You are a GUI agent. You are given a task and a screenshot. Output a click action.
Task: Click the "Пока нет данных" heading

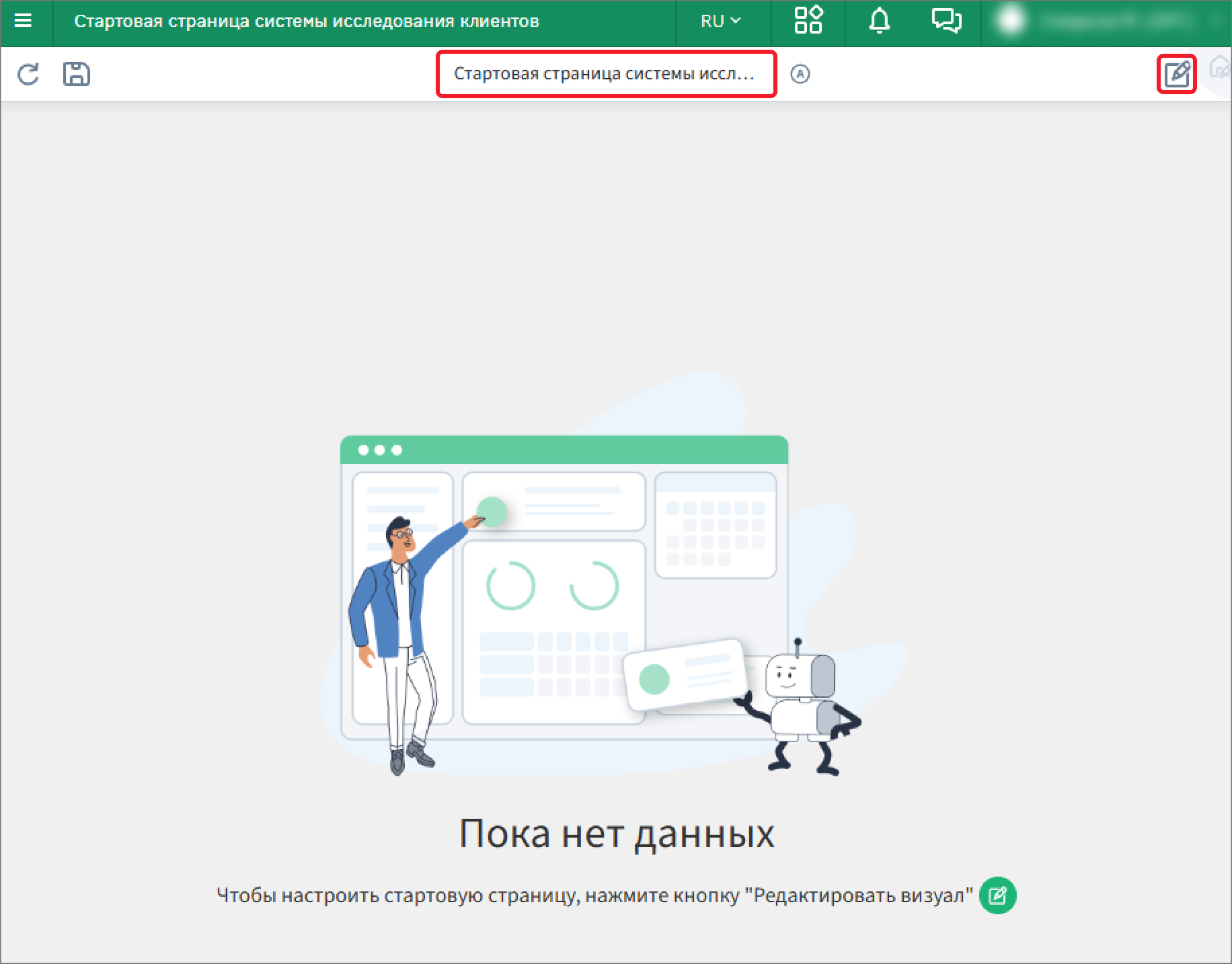click(x=616, y=834)
